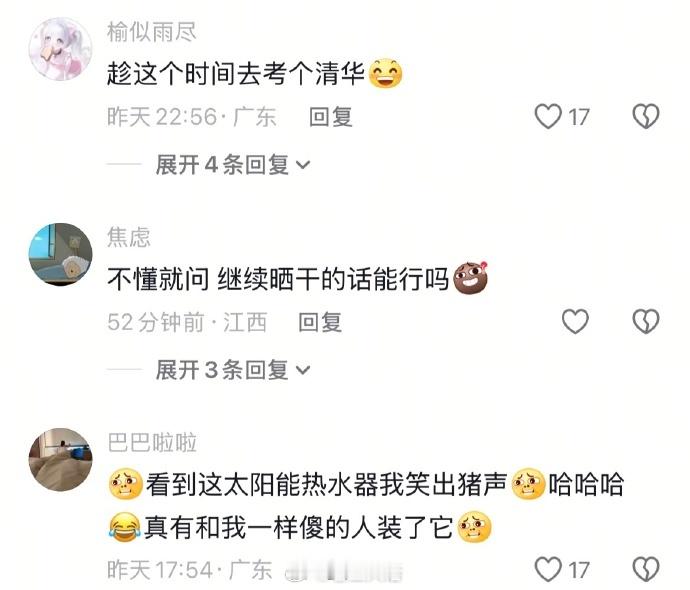Like the 焦虑 comment about 继续晒干
This screenshot has width=690, height=590.
pyautogui.click(x=575, y=321)
